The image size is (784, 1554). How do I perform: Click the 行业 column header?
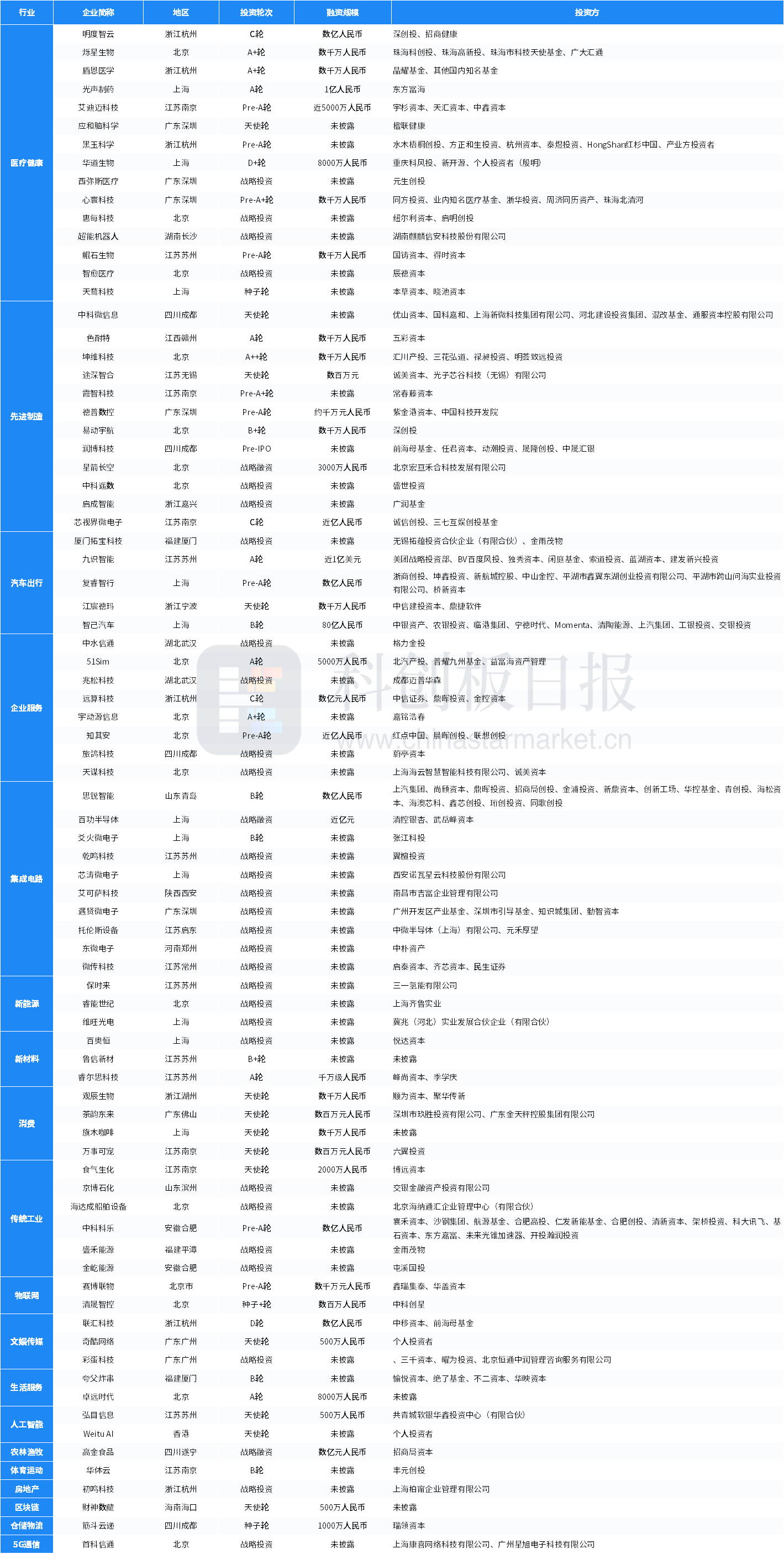pyautogui.click(x=27, y=12)
